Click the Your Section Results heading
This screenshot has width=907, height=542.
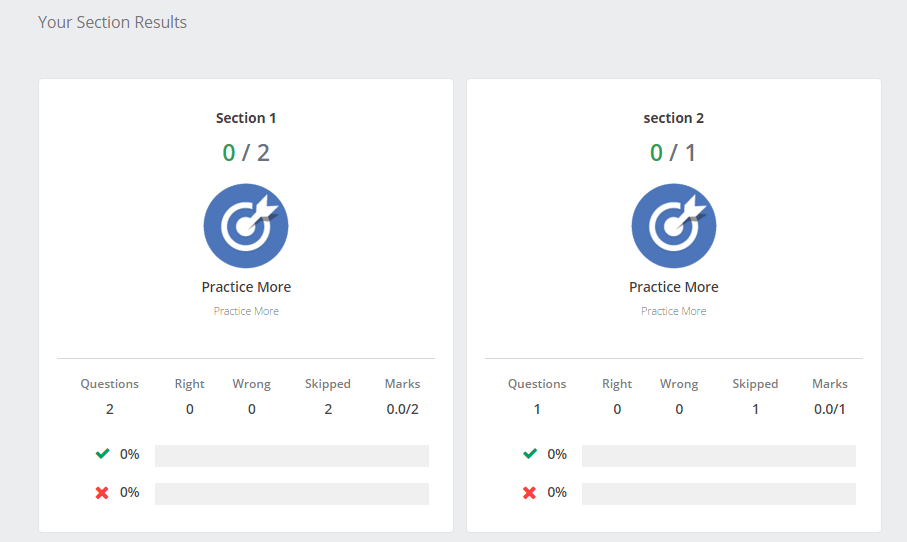click(112, 22)
